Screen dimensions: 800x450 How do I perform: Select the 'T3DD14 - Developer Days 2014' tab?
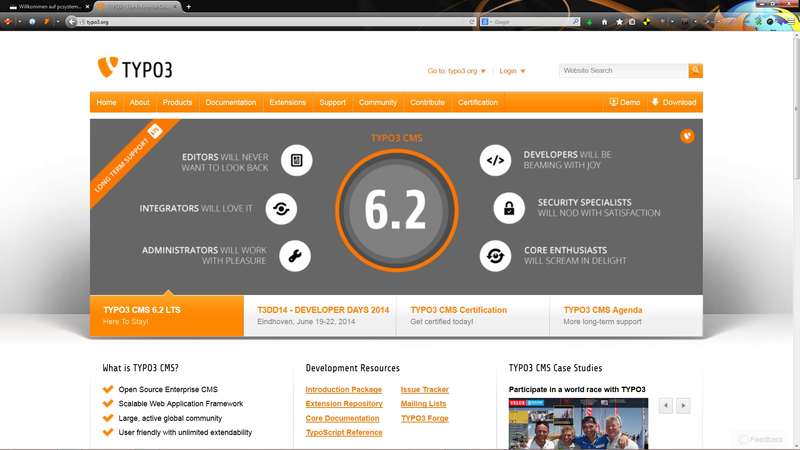(320, 316)
